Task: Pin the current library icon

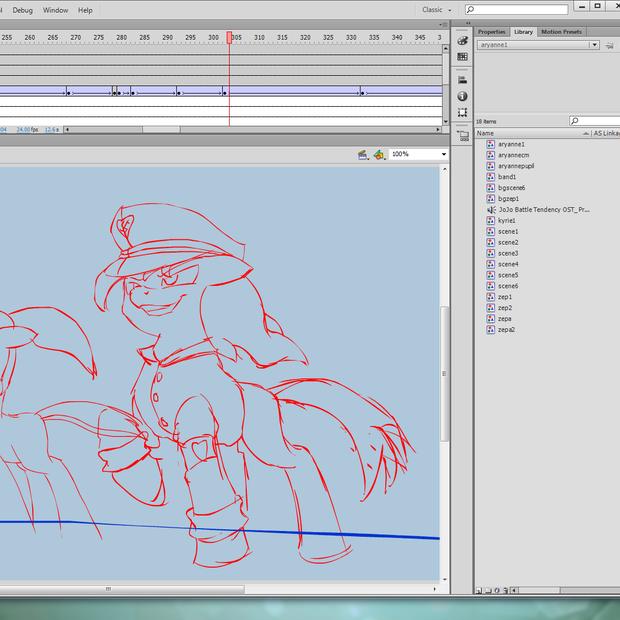Action: pyautogui.click(x=609, y=45)
